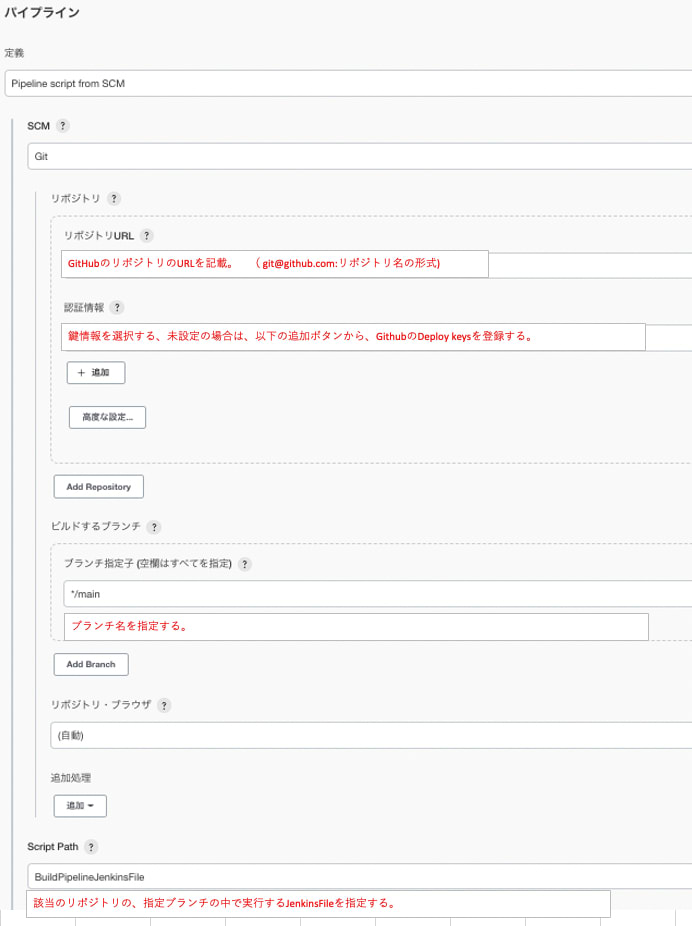
Task: Focus the リポジトリURL input field
Action: click(377, 264)
